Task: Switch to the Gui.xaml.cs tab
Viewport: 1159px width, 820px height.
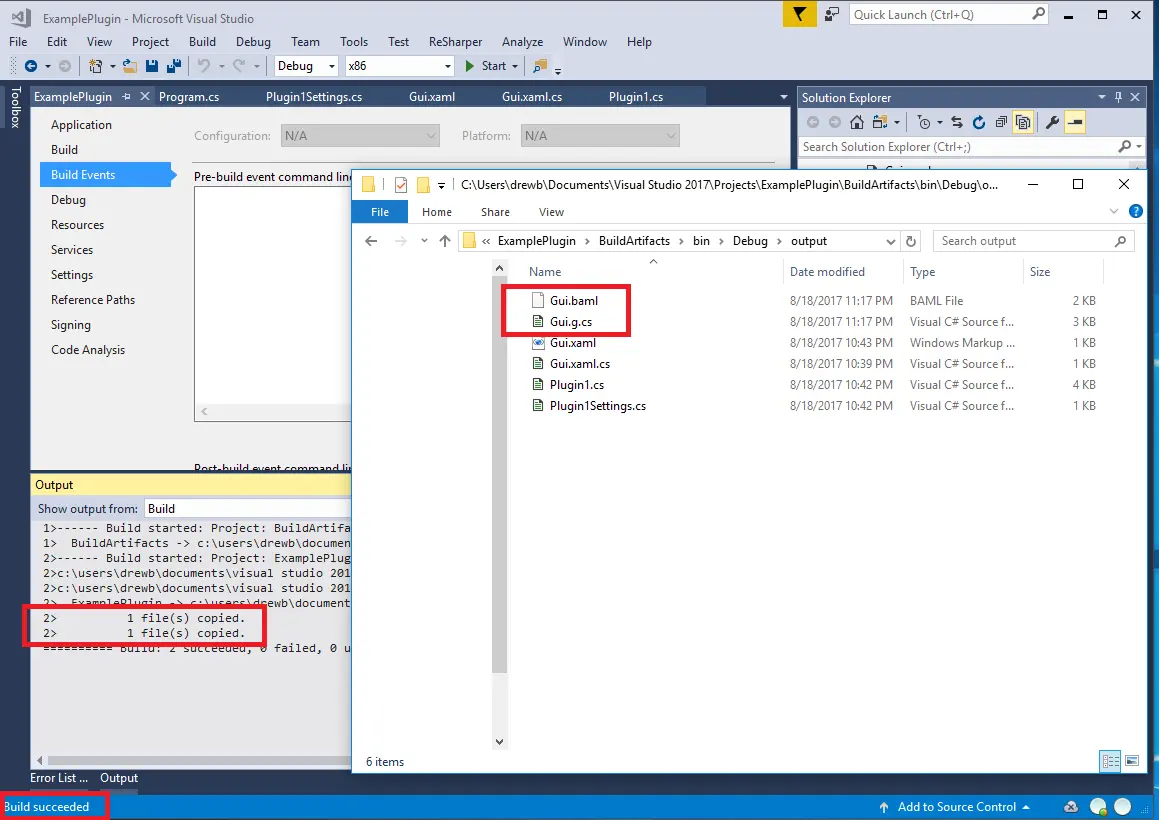Action: [531, 97]
